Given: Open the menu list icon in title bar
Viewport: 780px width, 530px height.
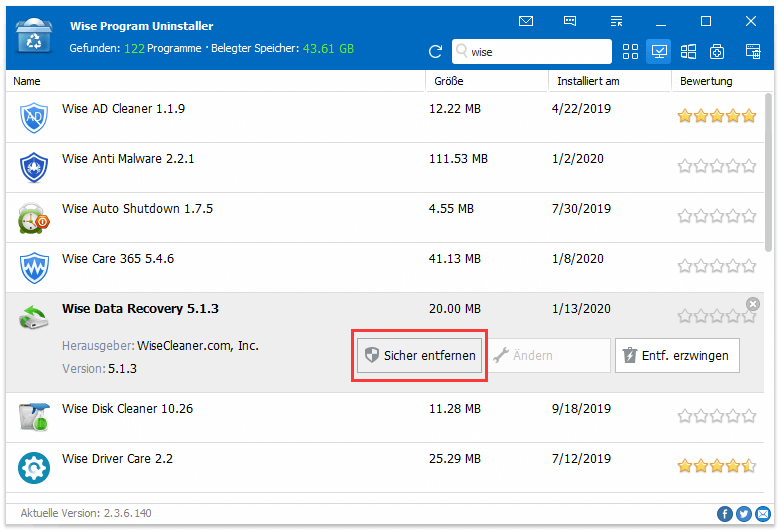Looking at the screenshot, I should point(616,21).
